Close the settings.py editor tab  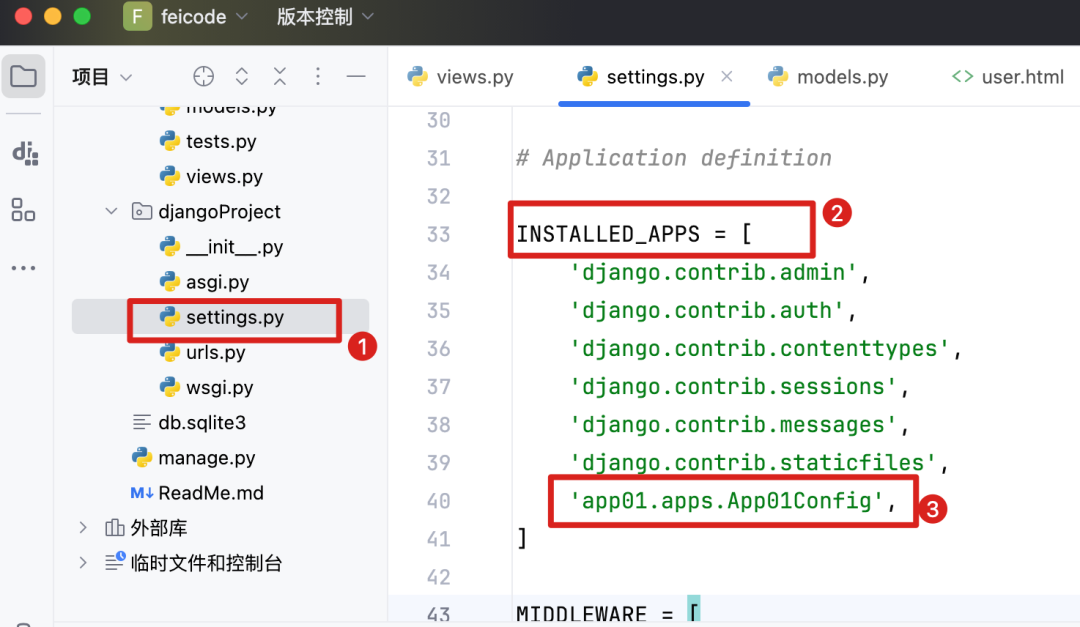[727, 75]
